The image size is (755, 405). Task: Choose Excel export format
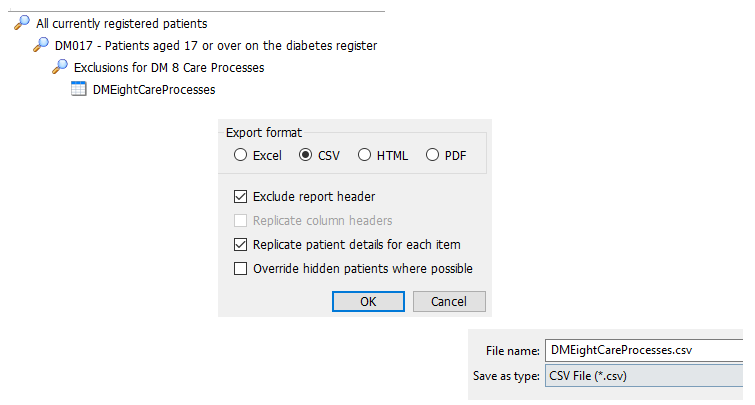tap(240, 155)
